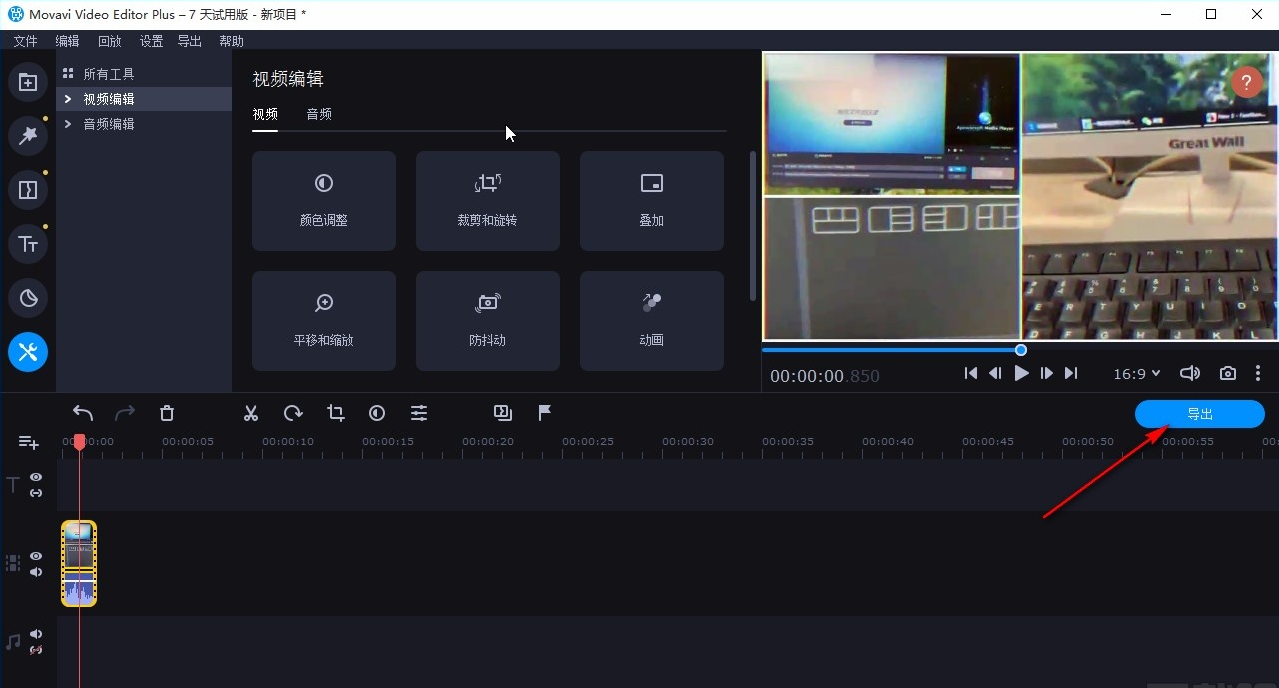
Task: Expand the 视频编辑 tree chevron
Action: (x=68, y=99)
